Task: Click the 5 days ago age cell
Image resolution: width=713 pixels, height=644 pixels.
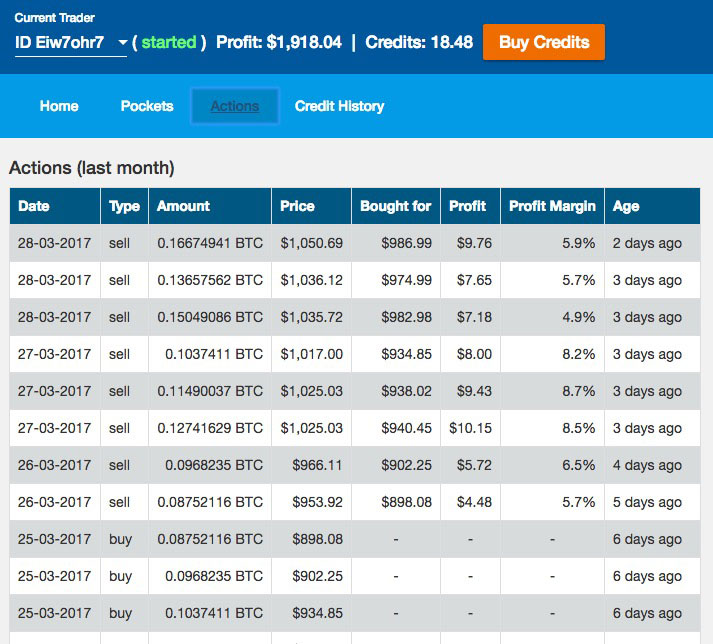Action: click(x=652, y=502)
